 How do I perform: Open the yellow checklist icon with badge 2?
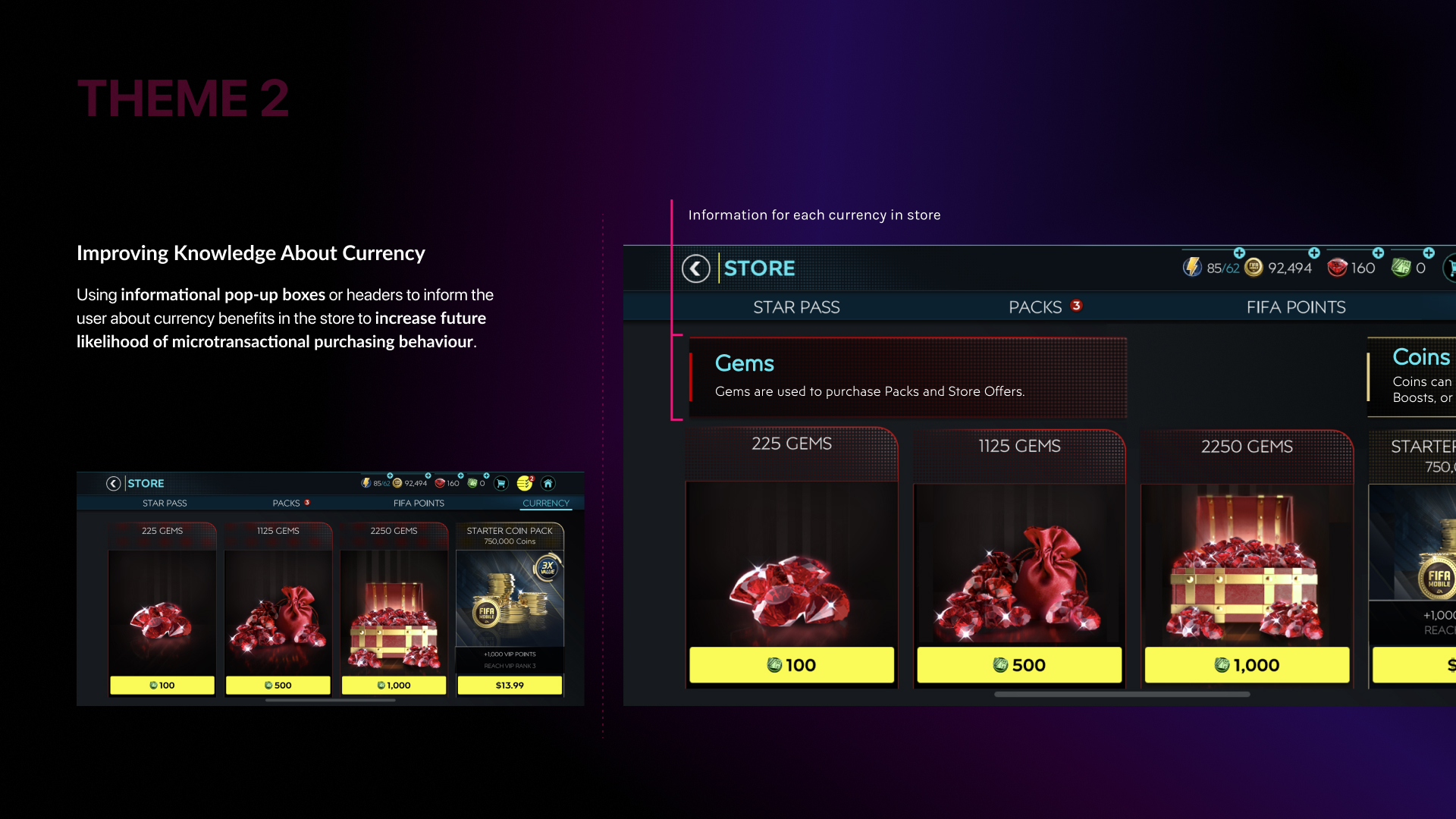coord(525,483)
